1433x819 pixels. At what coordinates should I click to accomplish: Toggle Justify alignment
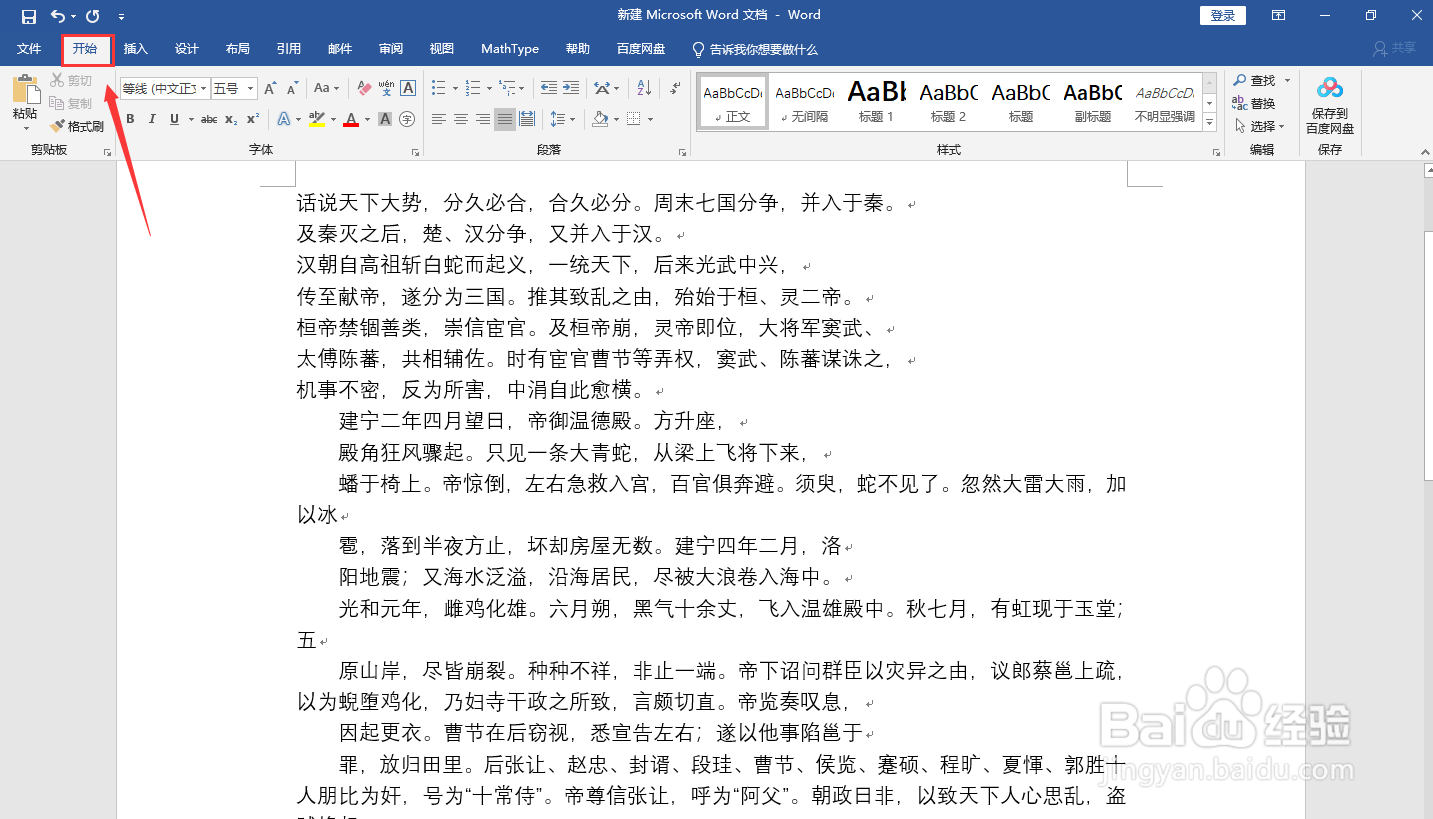coord(505,120)
